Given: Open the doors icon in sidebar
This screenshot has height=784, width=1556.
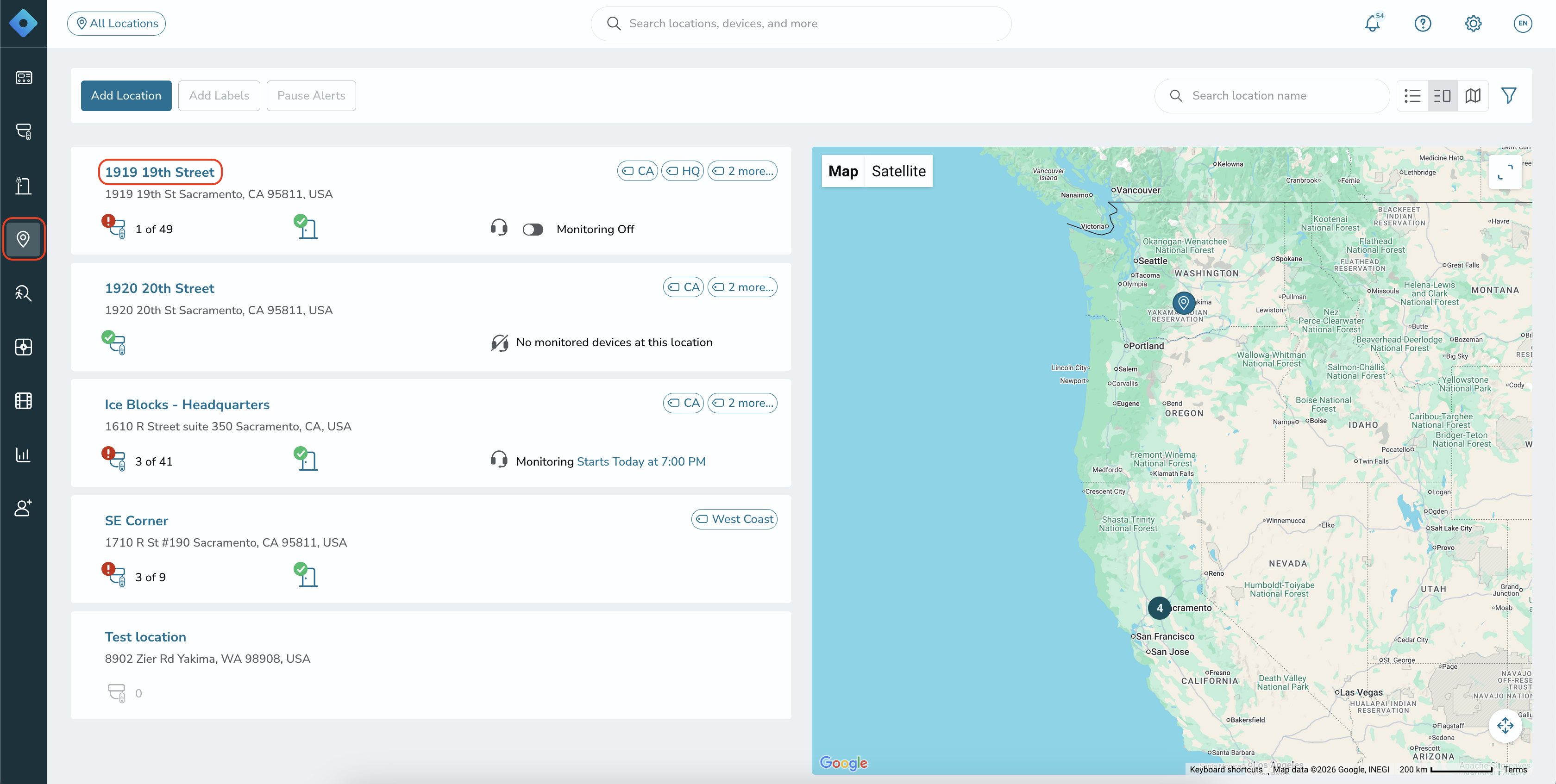Looking at the screenshot, I should pyautogui.click(x=24, y=185).
